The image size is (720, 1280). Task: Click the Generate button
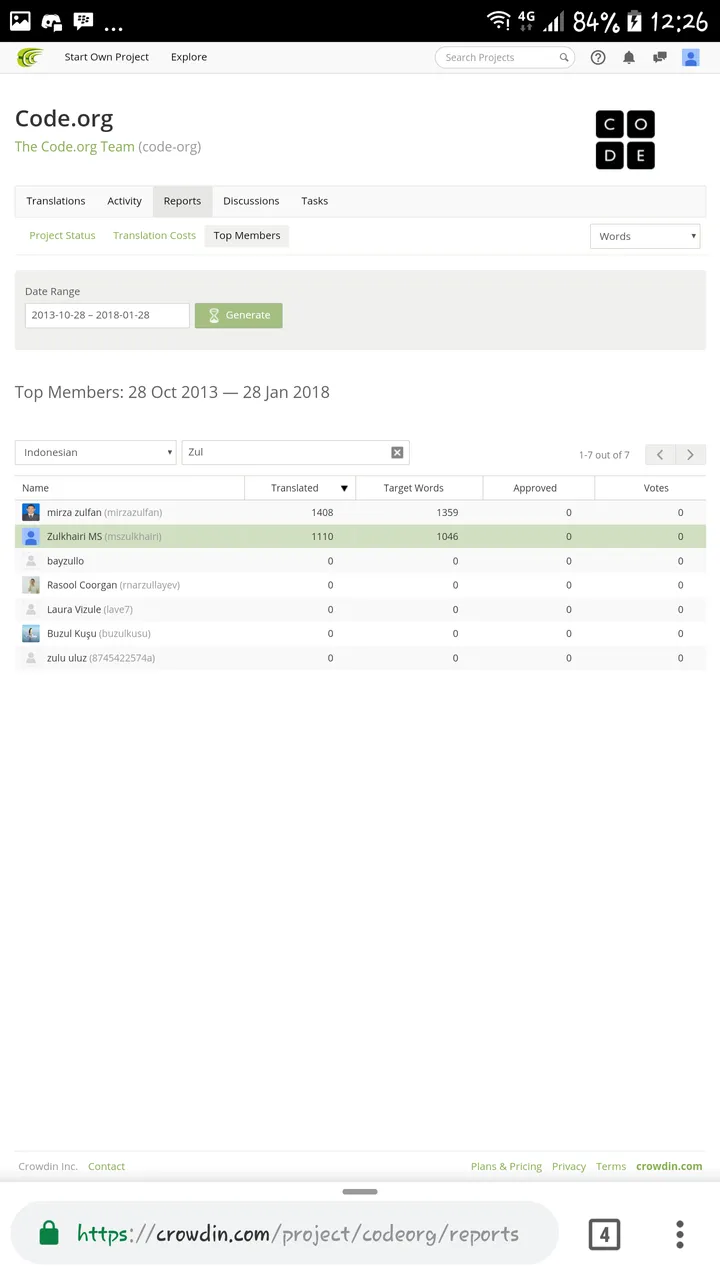239,315
